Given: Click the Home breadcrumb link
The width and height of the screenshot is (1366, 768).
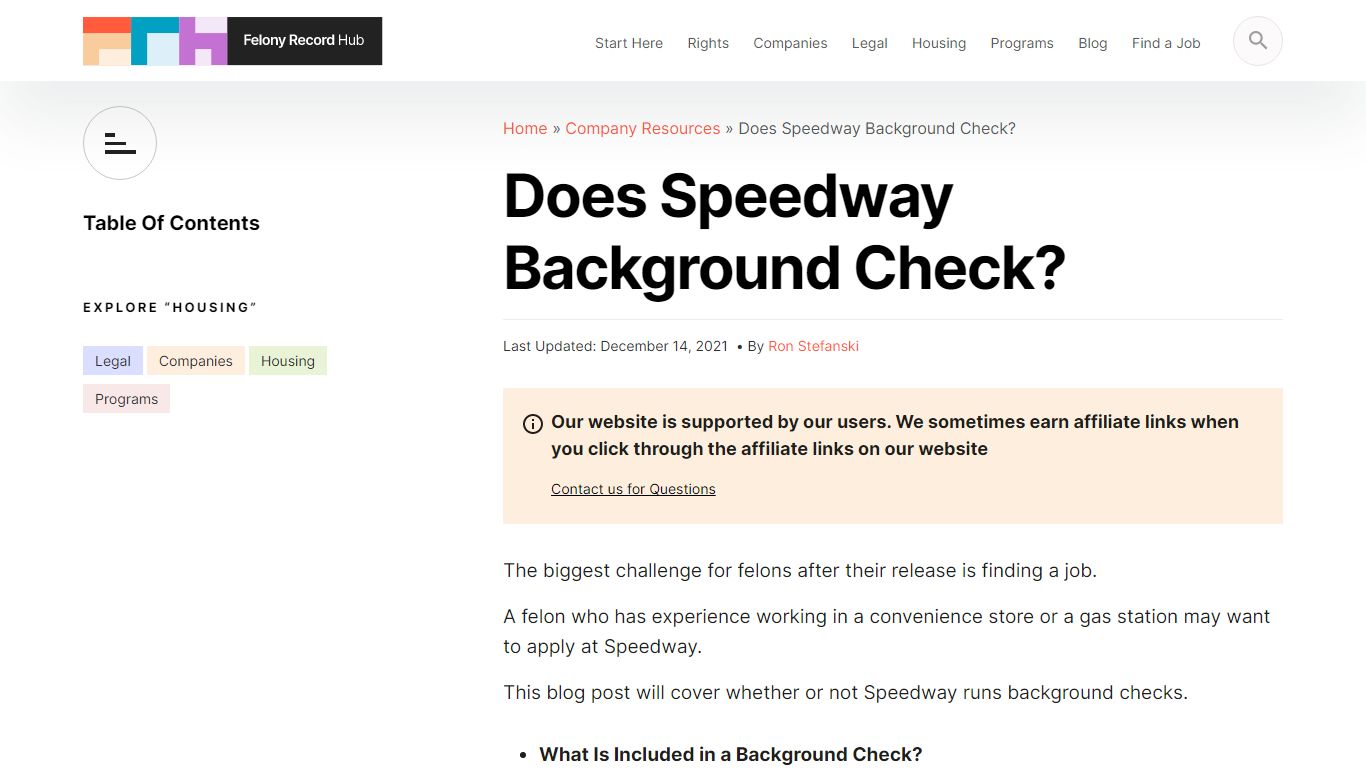Looking at the screenshot, I should click(524, 128).
